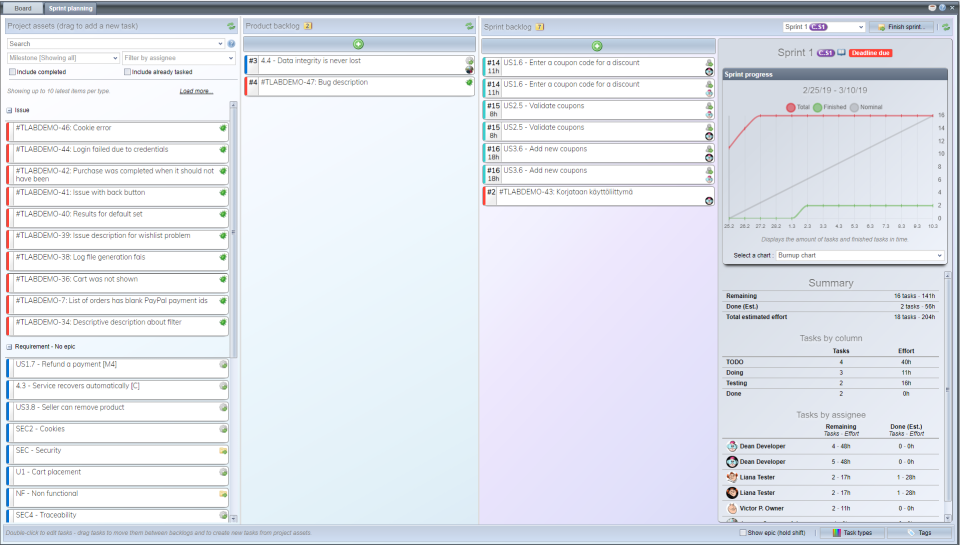Click bug icon on TLABDEMO-34 row
This screenshot has width=960, height=545.
tap(223, 322)
